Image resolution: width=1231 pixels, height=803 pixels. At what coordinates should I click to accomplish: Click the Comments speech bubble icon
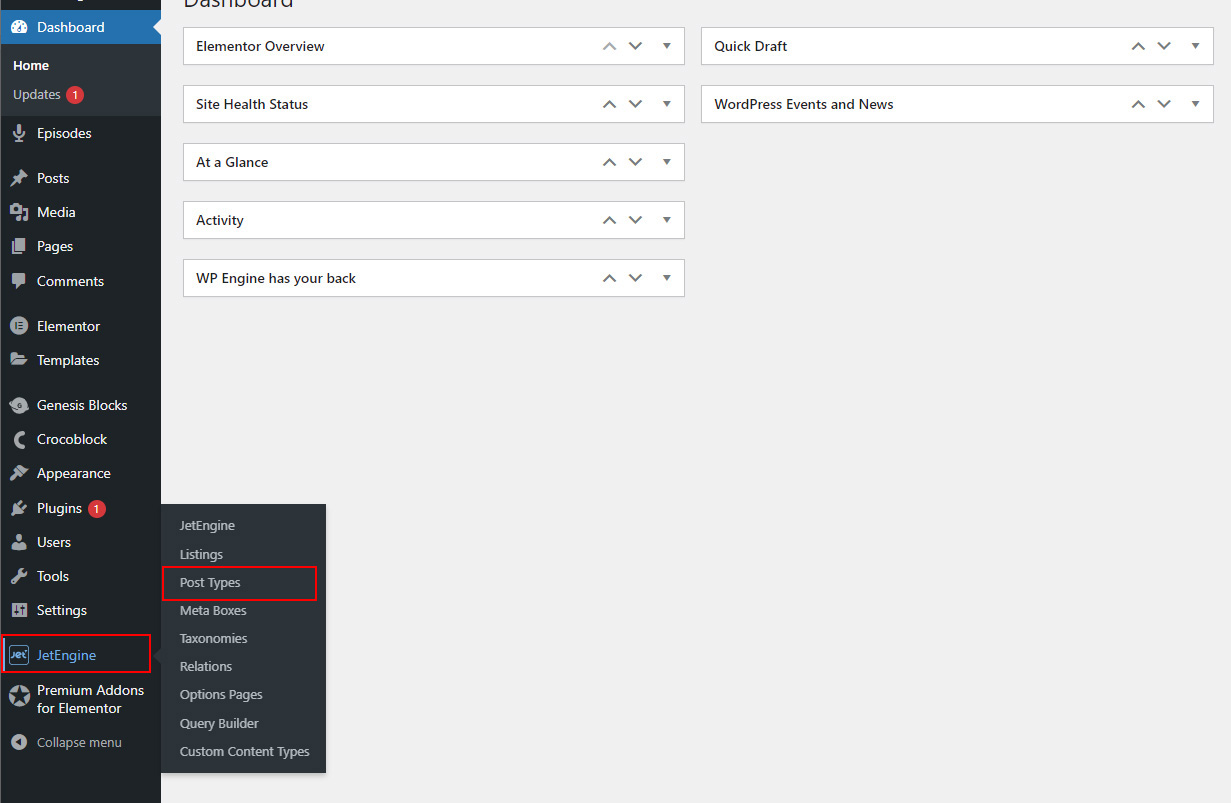pyautogui.click(x=19, y=281)
